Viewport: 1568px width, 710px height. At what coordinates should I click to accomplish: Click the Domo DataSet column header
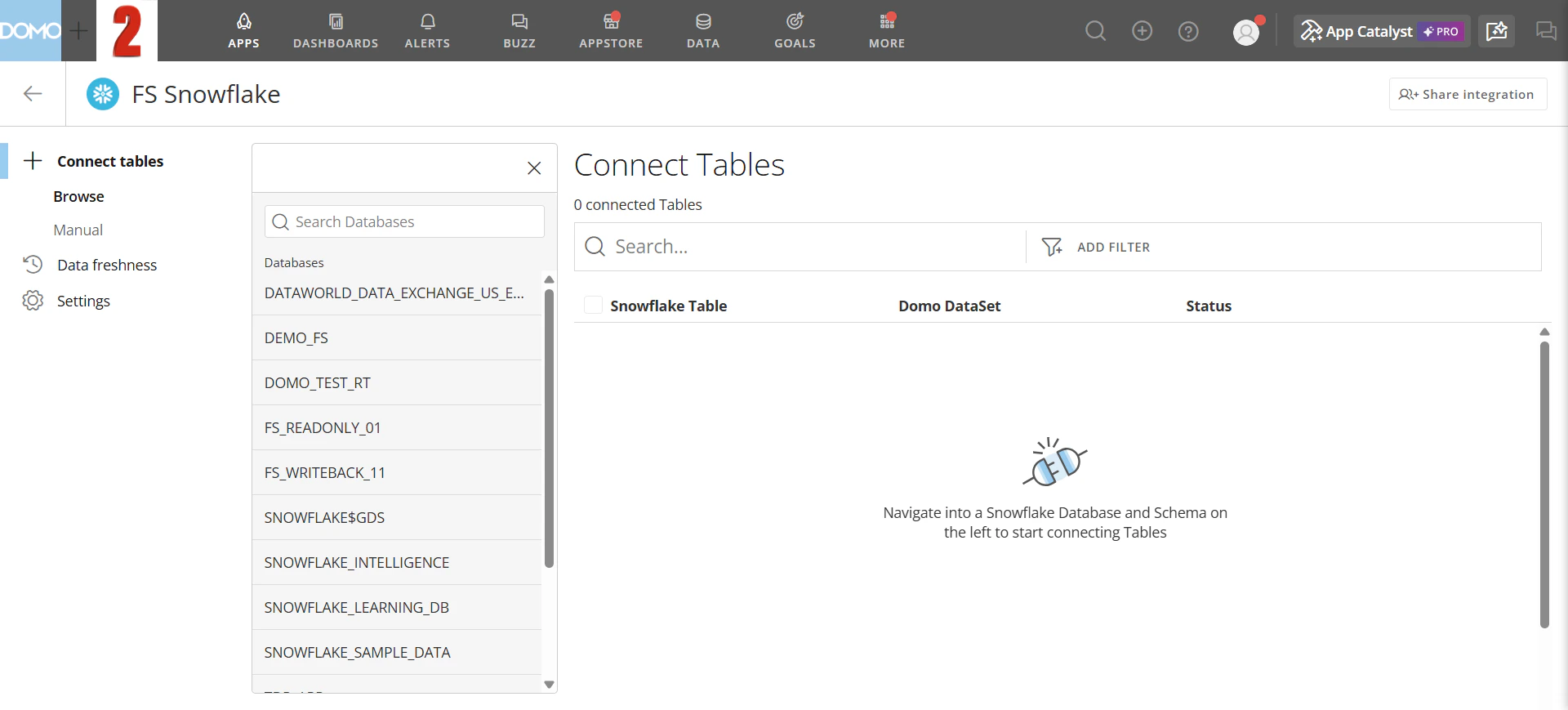click(x=949, y=306)
